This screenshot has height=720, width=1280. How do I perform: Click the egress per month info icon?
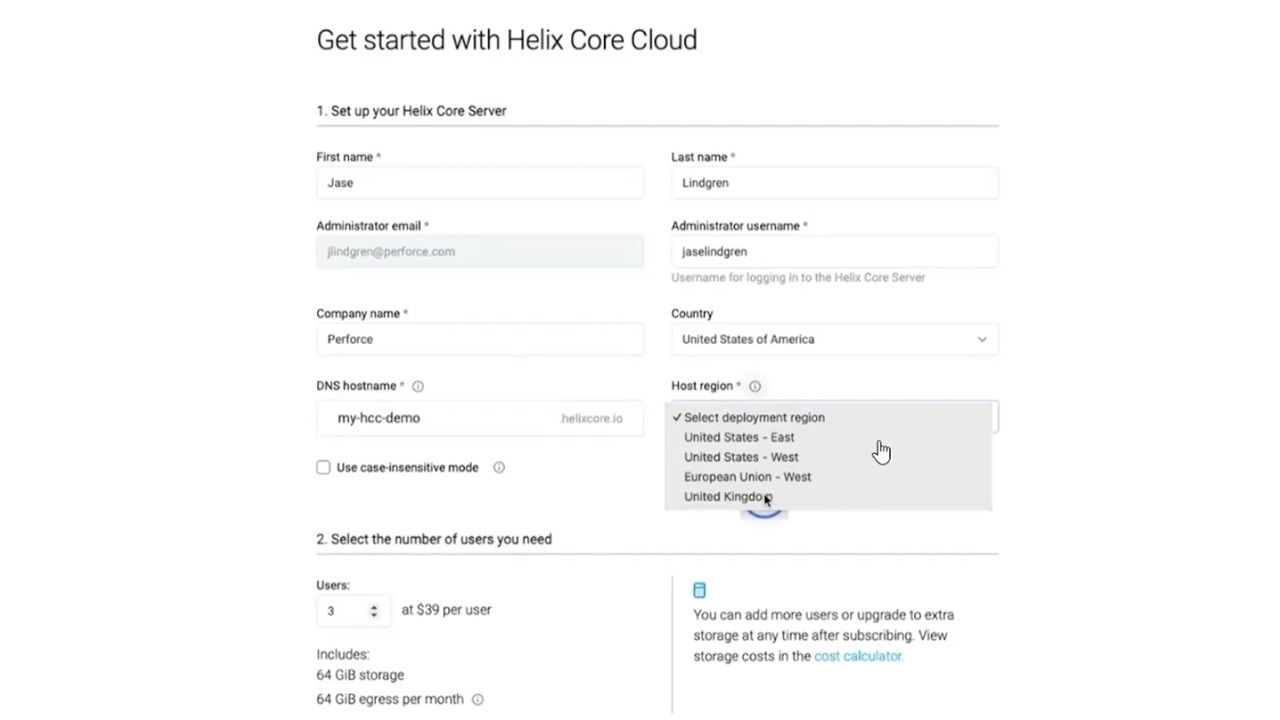pyautogui.click(x=478, y=700)
